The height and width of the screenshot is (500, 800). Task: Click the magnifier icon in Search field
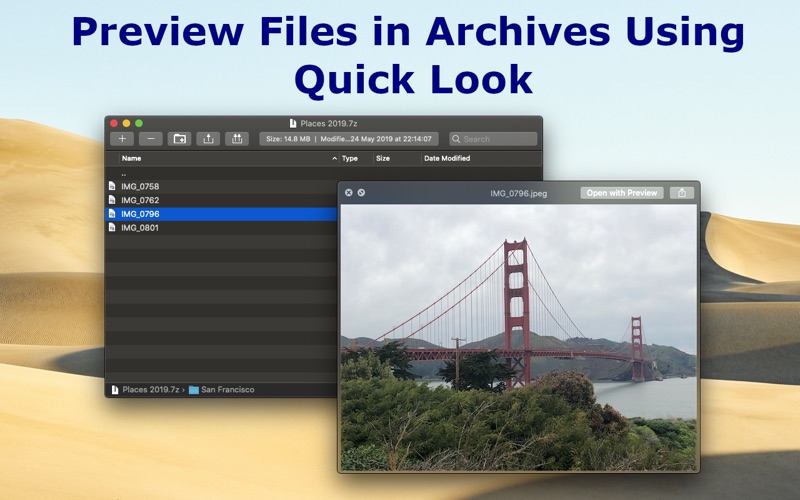coord(456,139)
